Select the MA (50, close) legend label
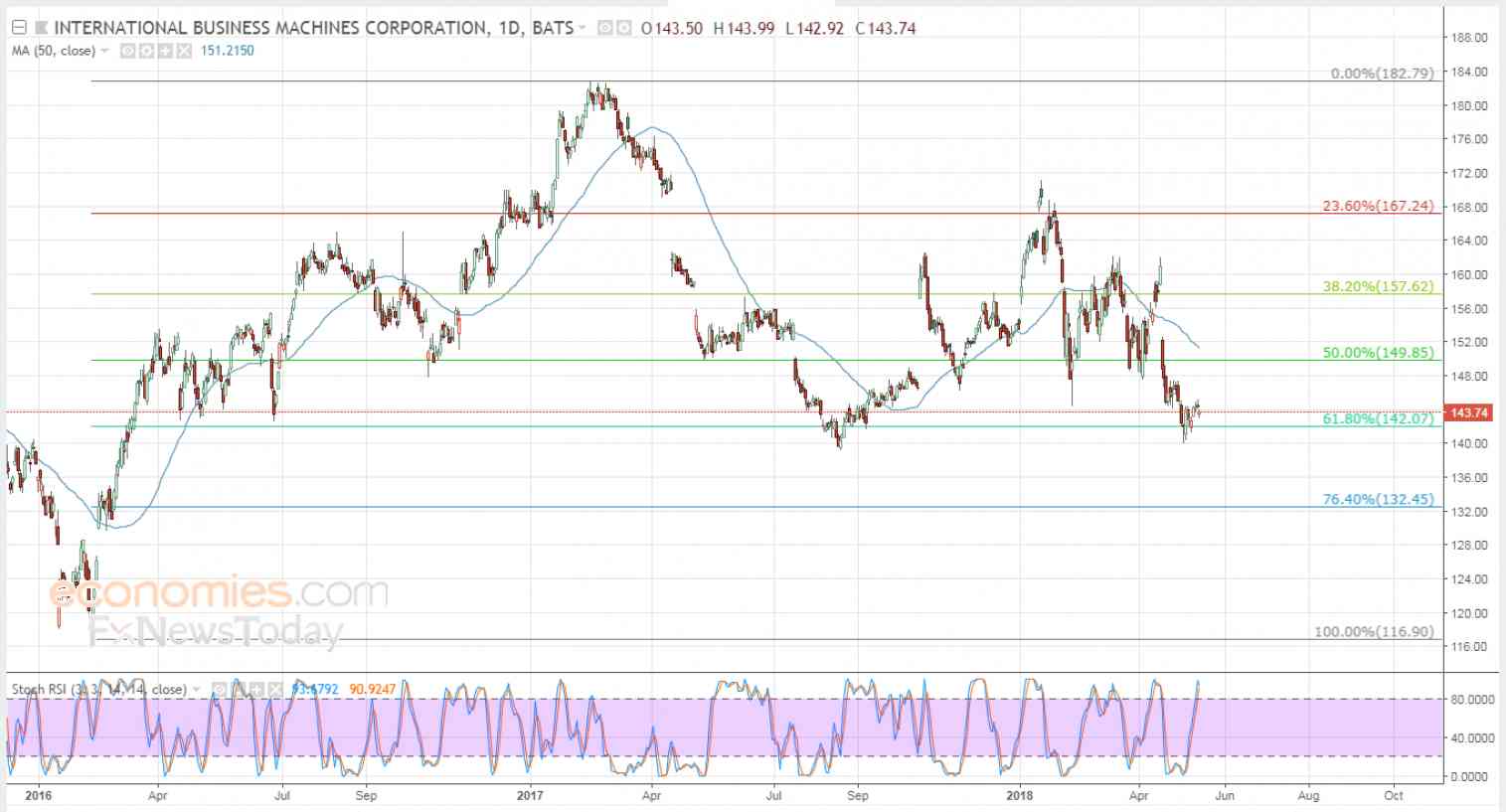The width and height of the screenshot is (1506, 812). point(53,51)
